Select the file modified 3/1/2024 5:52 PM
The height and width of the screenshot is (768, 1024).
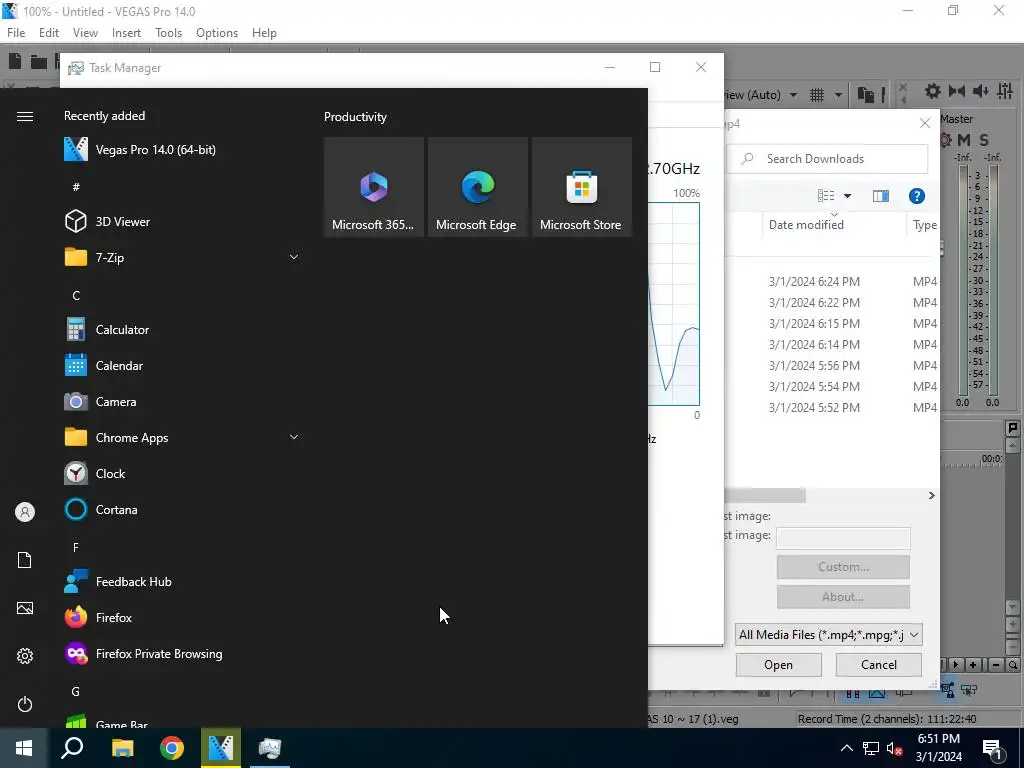pyautogui.click(x=832, y=408)
